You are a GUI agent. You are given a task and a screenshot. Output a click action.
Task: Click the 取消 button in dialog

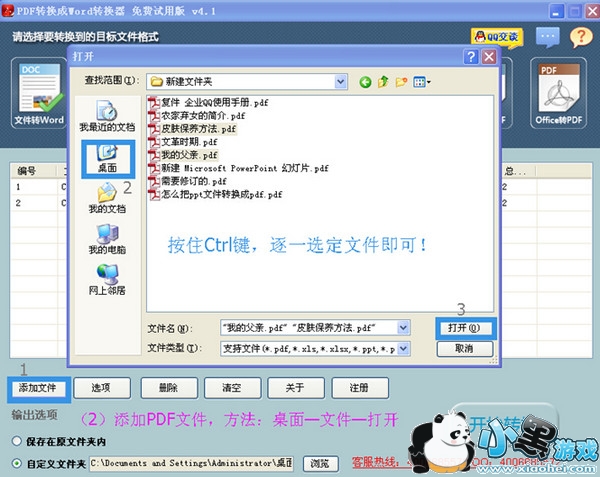click(x=465, y=348)
